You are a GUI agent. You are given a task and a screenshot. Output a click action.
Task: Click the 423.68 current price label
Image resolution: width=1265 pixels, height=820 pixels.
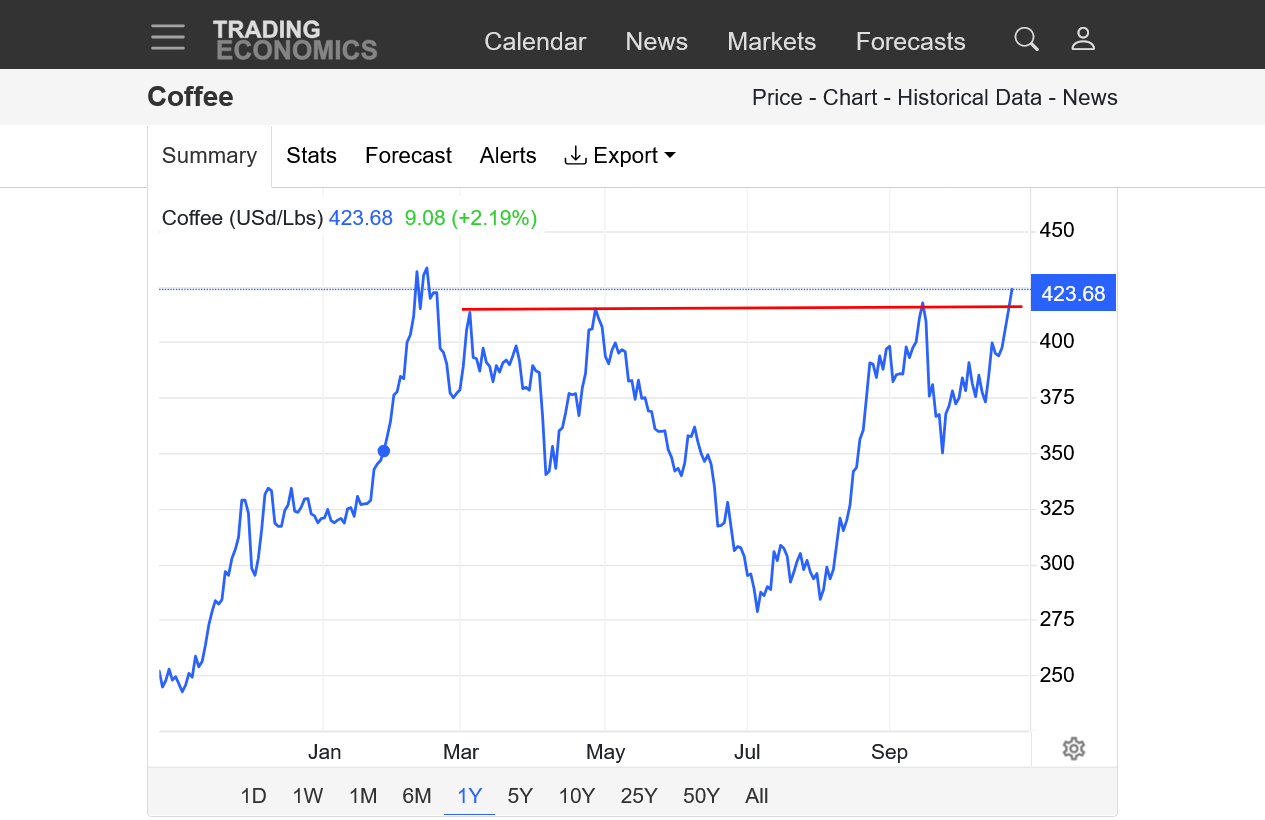[1073, 293]
